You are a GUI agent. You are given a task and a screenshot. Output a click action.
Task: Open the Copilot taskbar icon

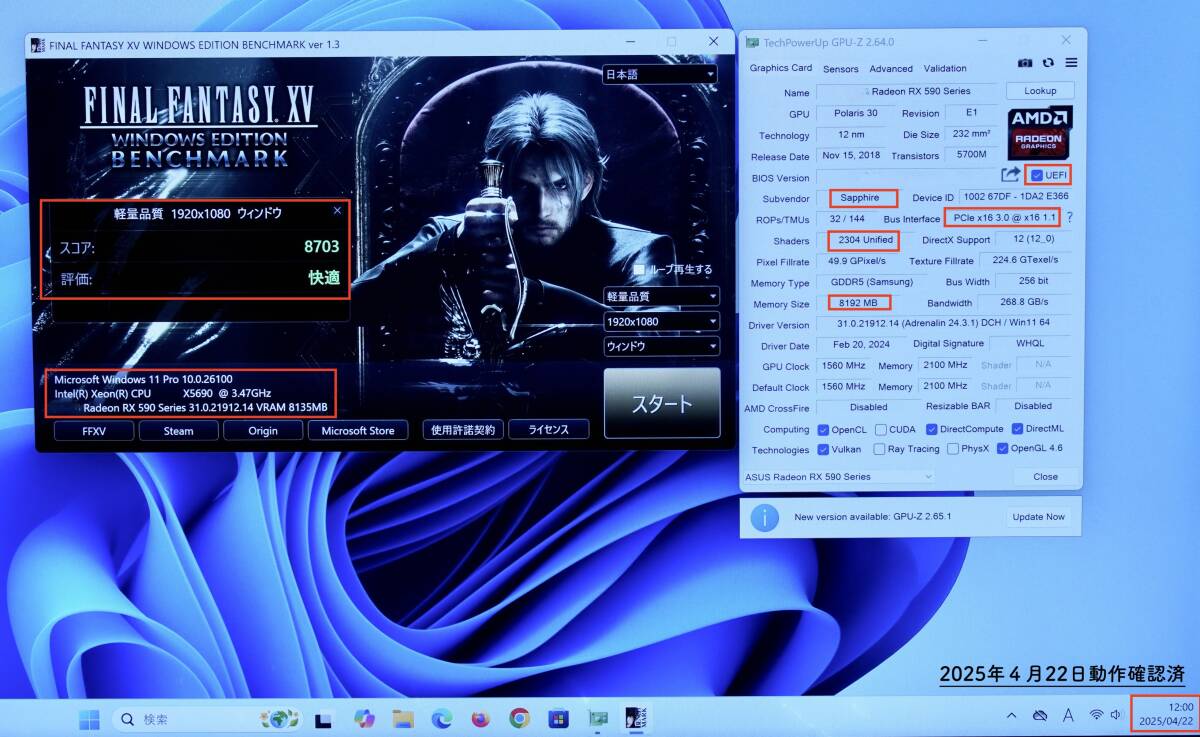[x=364, y=718]
